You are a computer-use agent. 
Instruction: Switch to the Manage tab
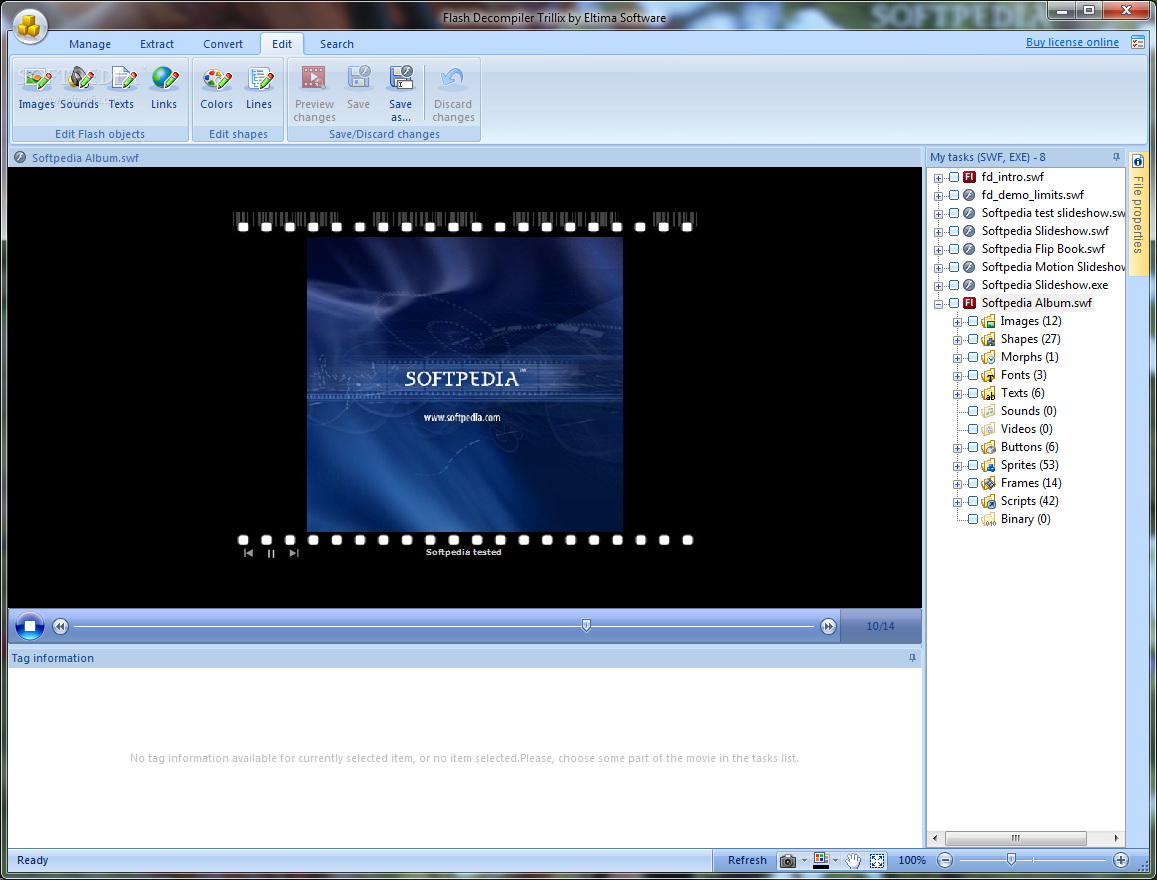tap(90, 44)
